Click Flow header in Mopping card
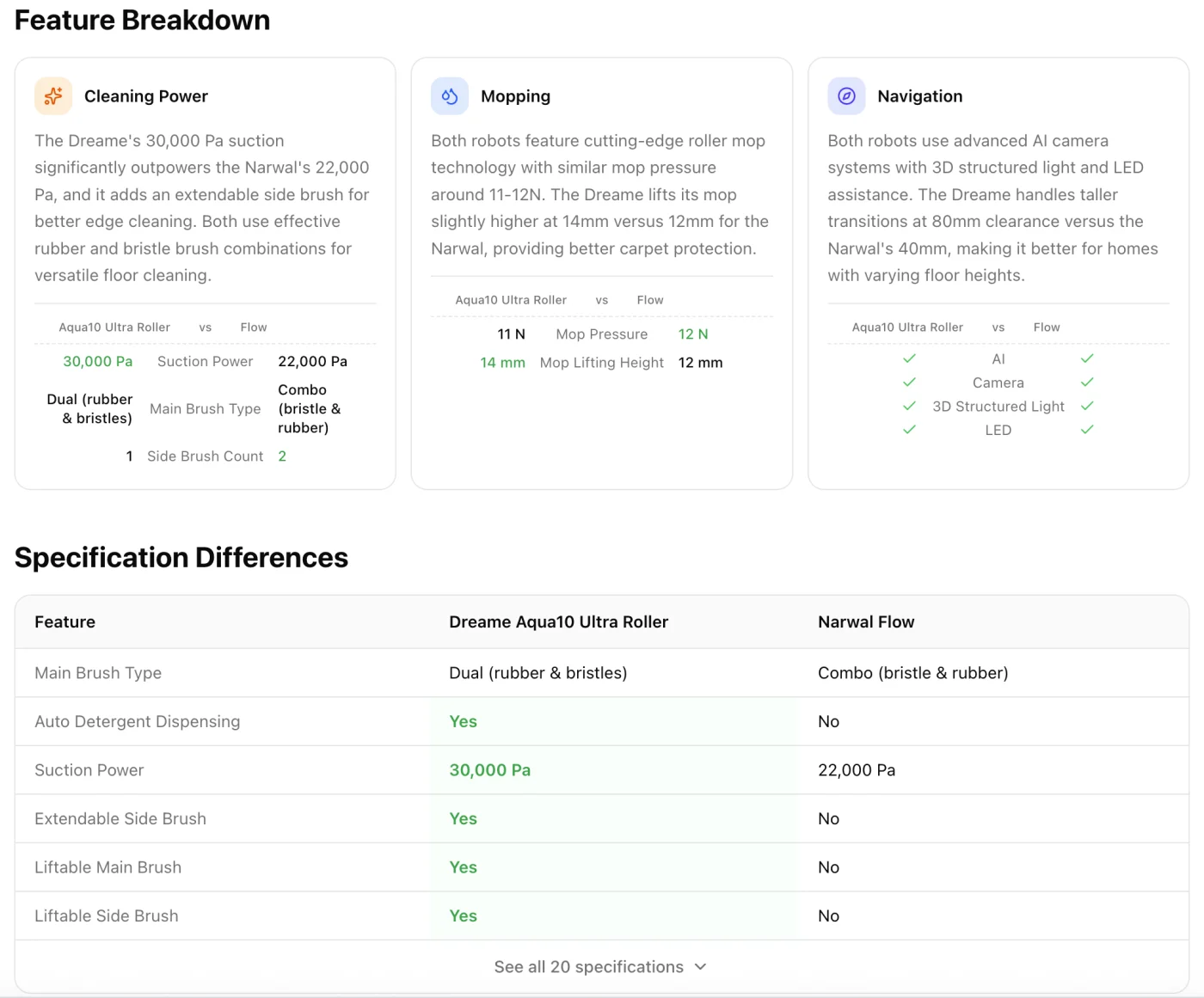The width and height of the screenshot is (1204, 998). [650, 300]
